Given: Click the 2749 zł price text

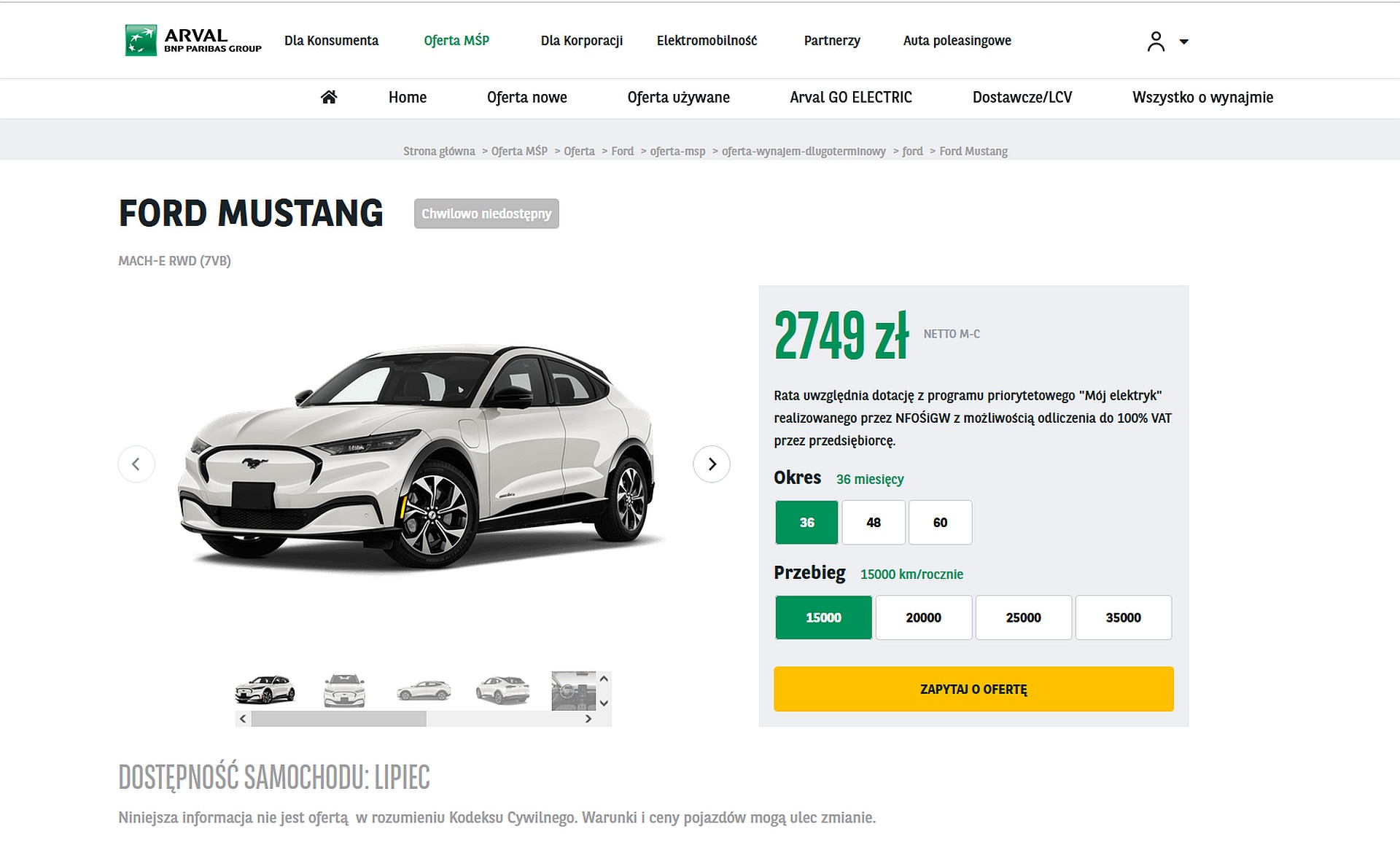Looking at the screenshot, I should [x=841, y=335].
